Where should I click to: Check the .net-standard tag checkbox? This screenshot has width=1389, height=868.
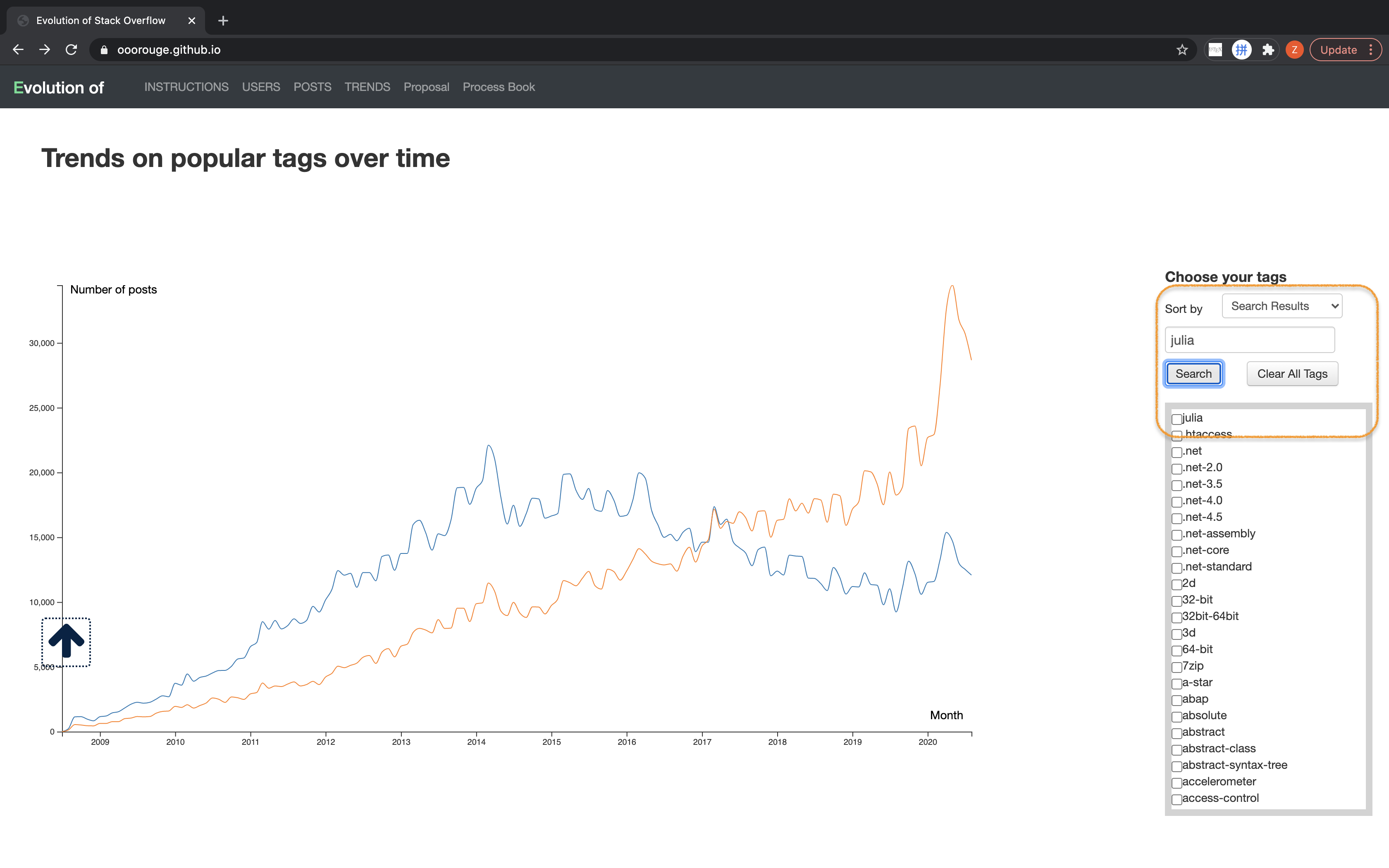tap(1177, 568)
